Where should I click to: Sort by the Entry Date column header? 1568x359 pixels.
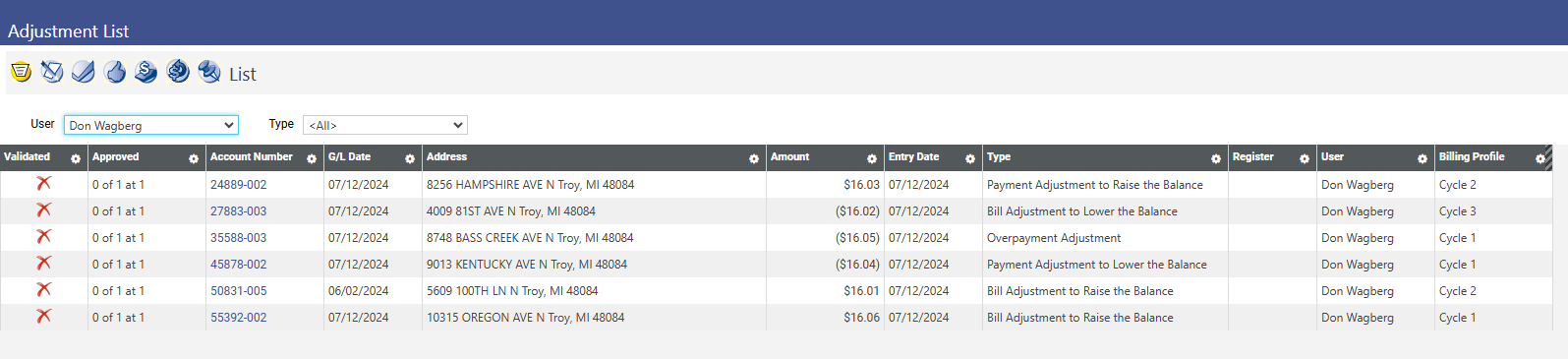click(913, 157)
